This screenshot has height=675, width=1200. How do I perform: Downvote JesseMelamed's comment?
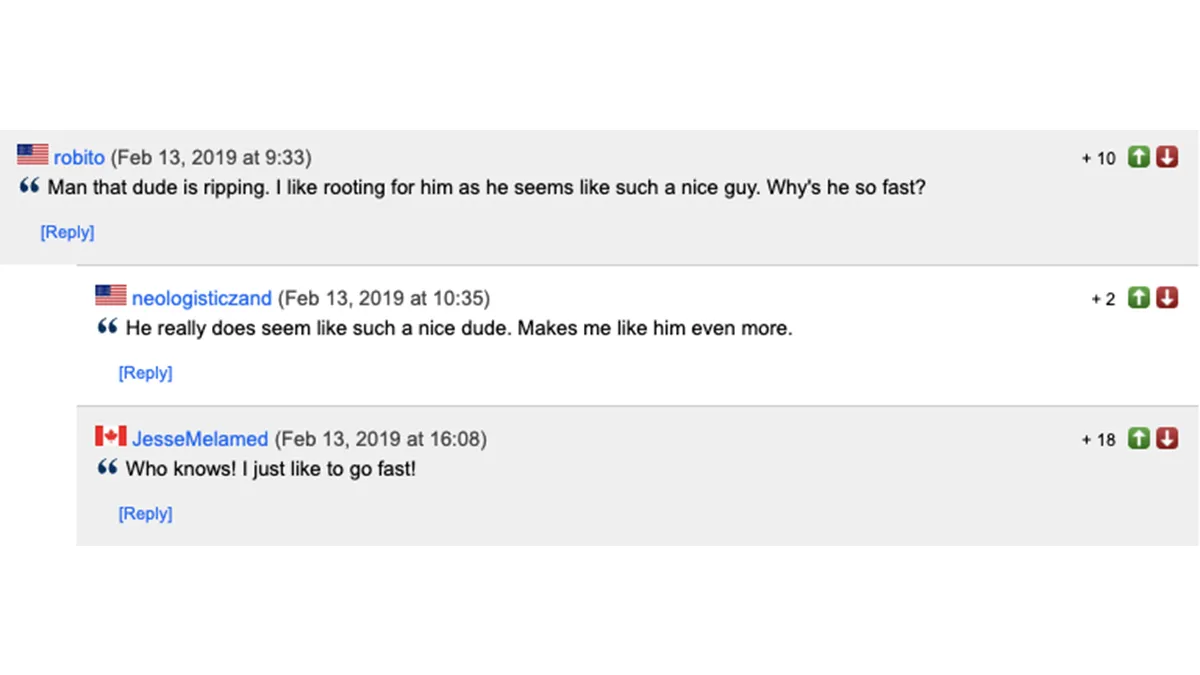coord(1167,439)
